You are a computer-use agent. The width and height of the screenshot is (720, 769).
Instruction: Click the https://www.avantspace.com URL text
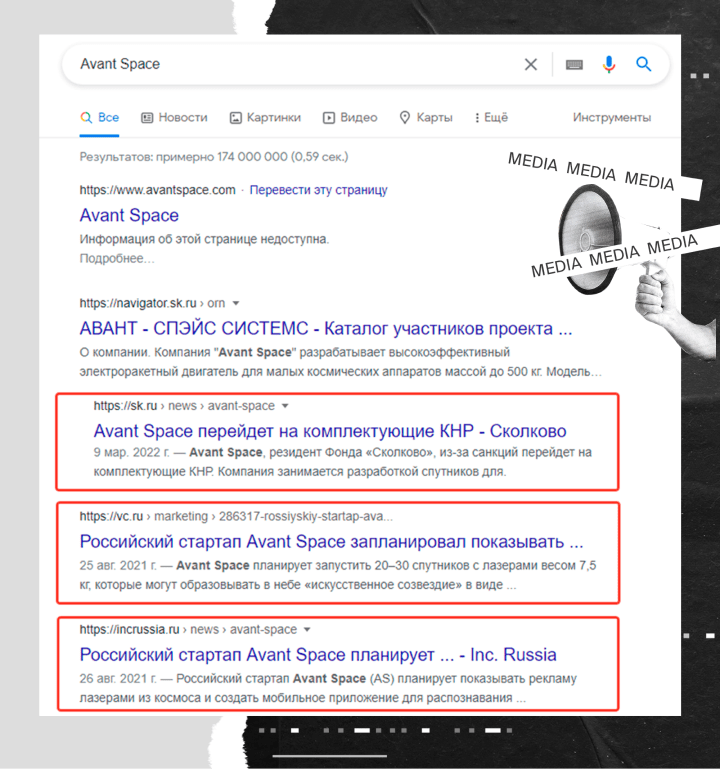coord(157,190)
